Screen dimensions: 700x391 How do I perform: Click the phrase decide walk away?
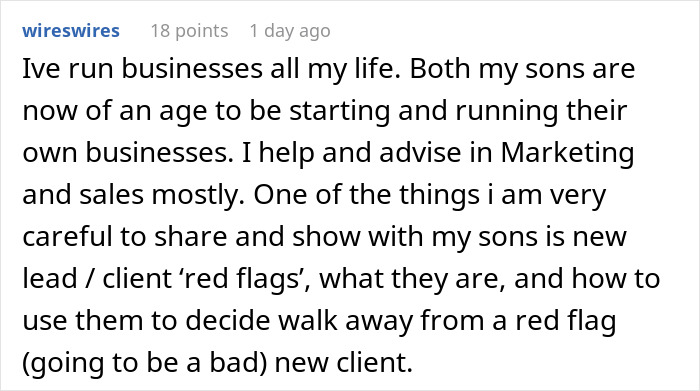261,320
